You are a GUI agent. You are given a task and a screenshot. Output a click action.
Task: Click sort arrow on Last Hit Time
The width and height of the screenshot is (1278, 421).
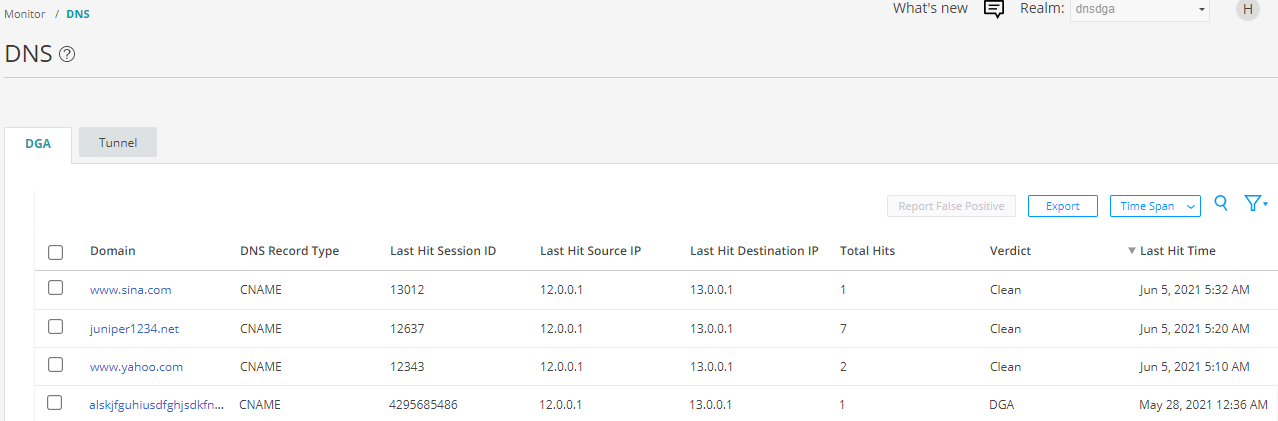[x=1131, y=251]
